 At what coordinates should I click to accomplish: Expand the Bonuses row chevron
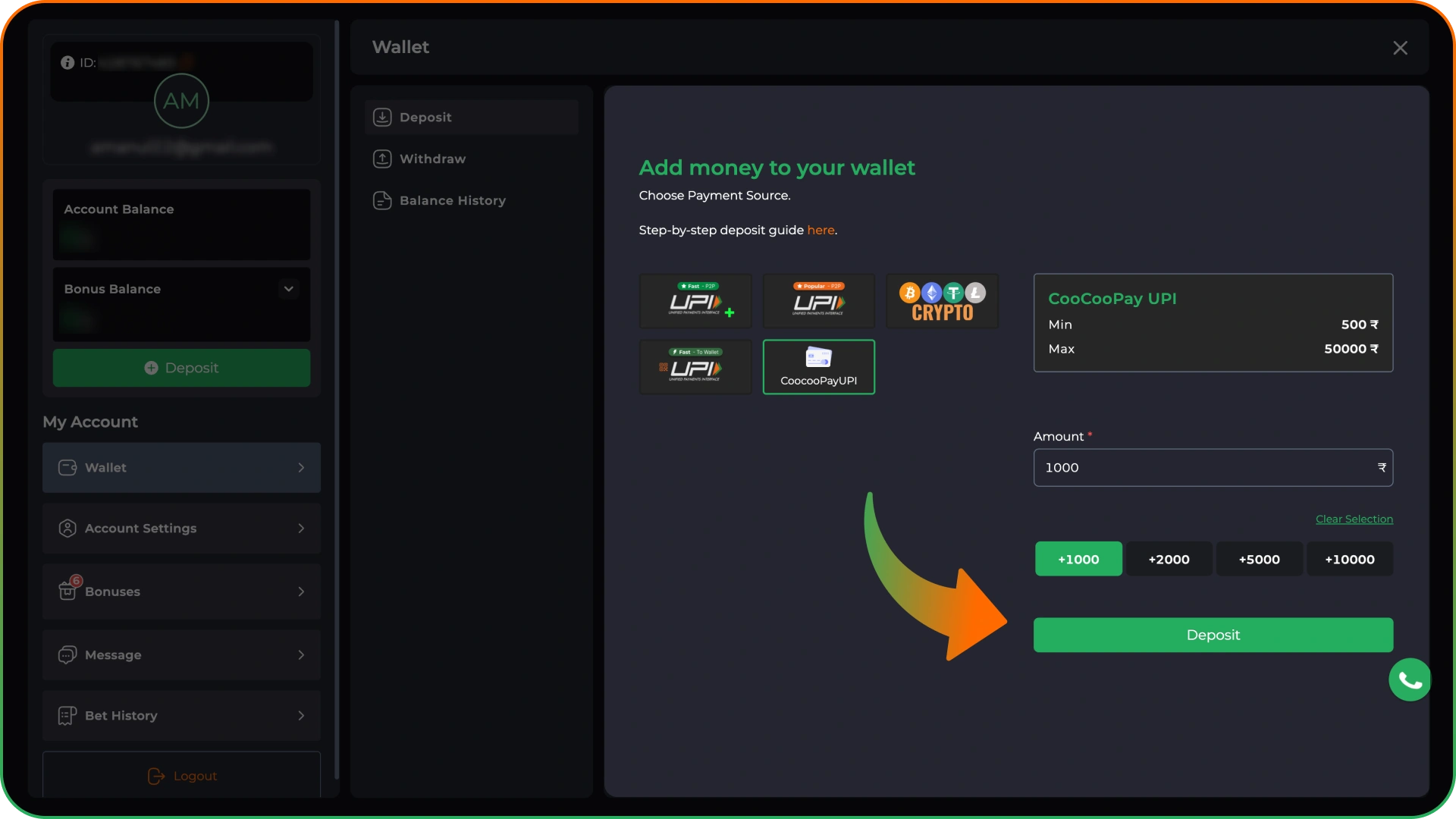click(301, 591)
